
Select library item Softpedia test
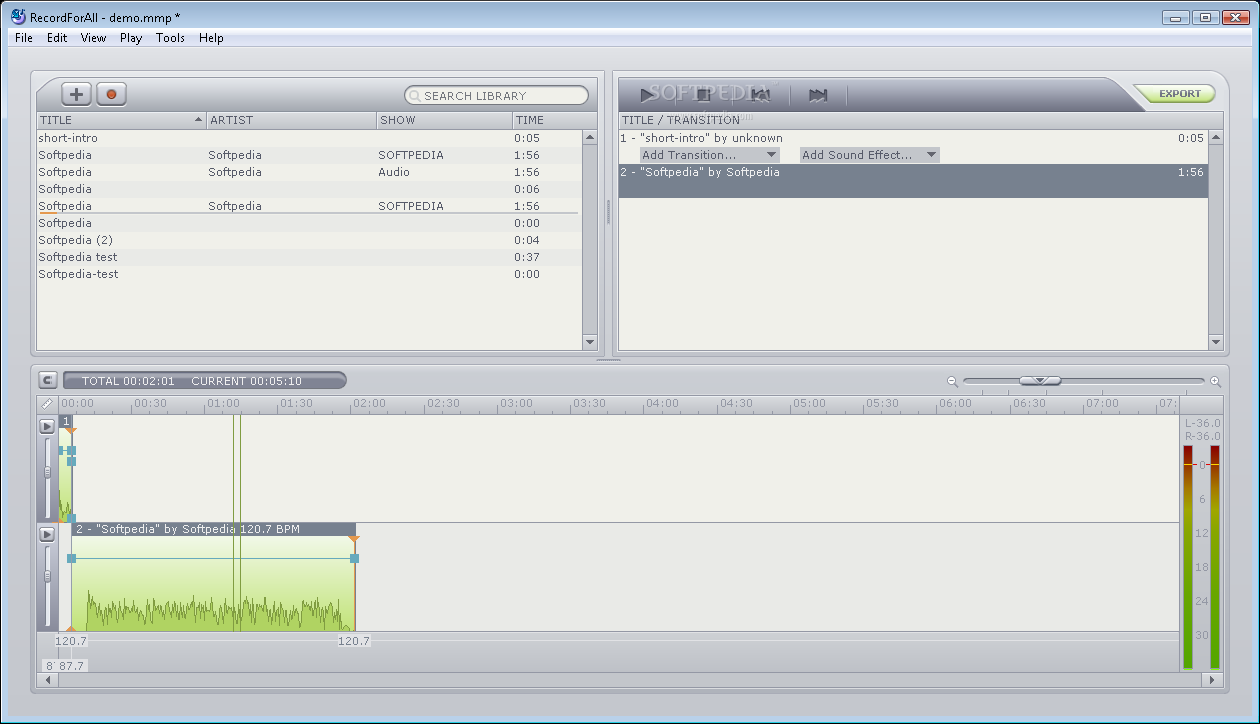point(309,257)
